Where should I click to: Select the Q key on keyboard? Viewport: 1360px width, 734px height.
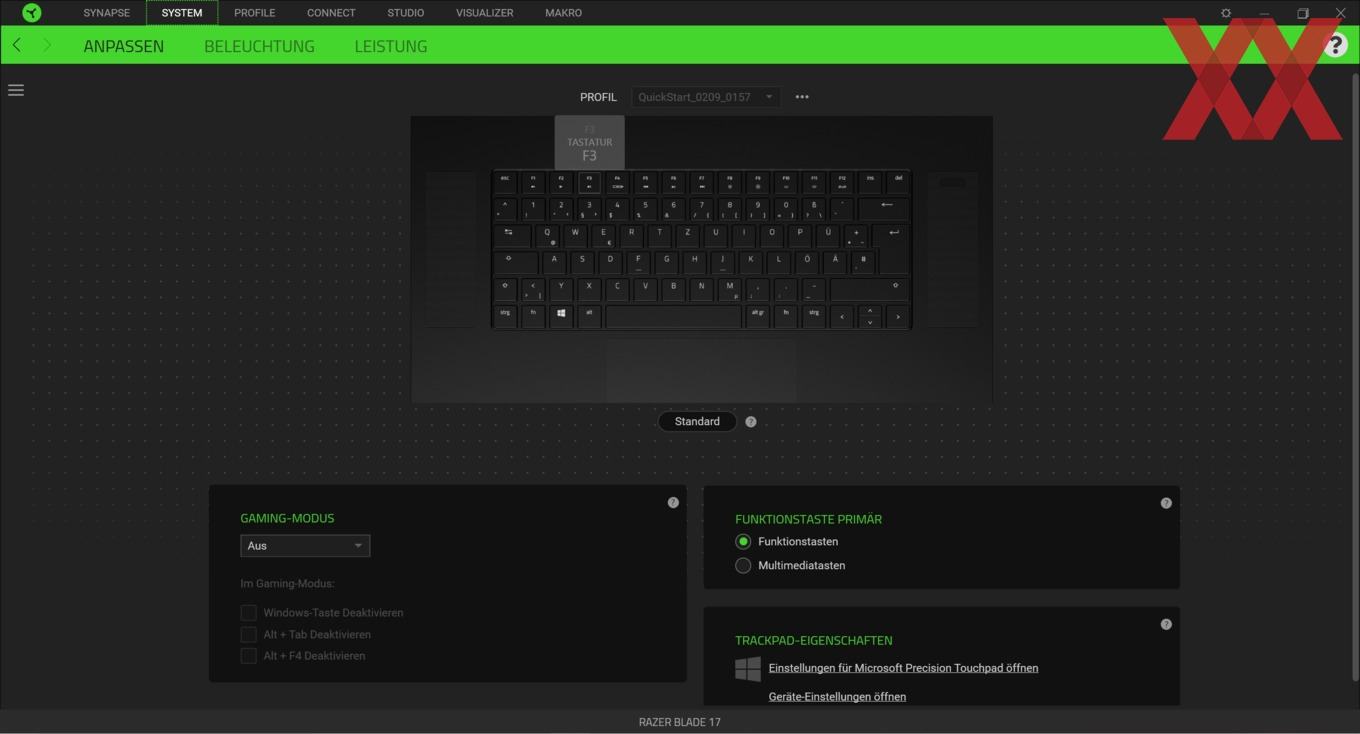click(x=547, y=235)
